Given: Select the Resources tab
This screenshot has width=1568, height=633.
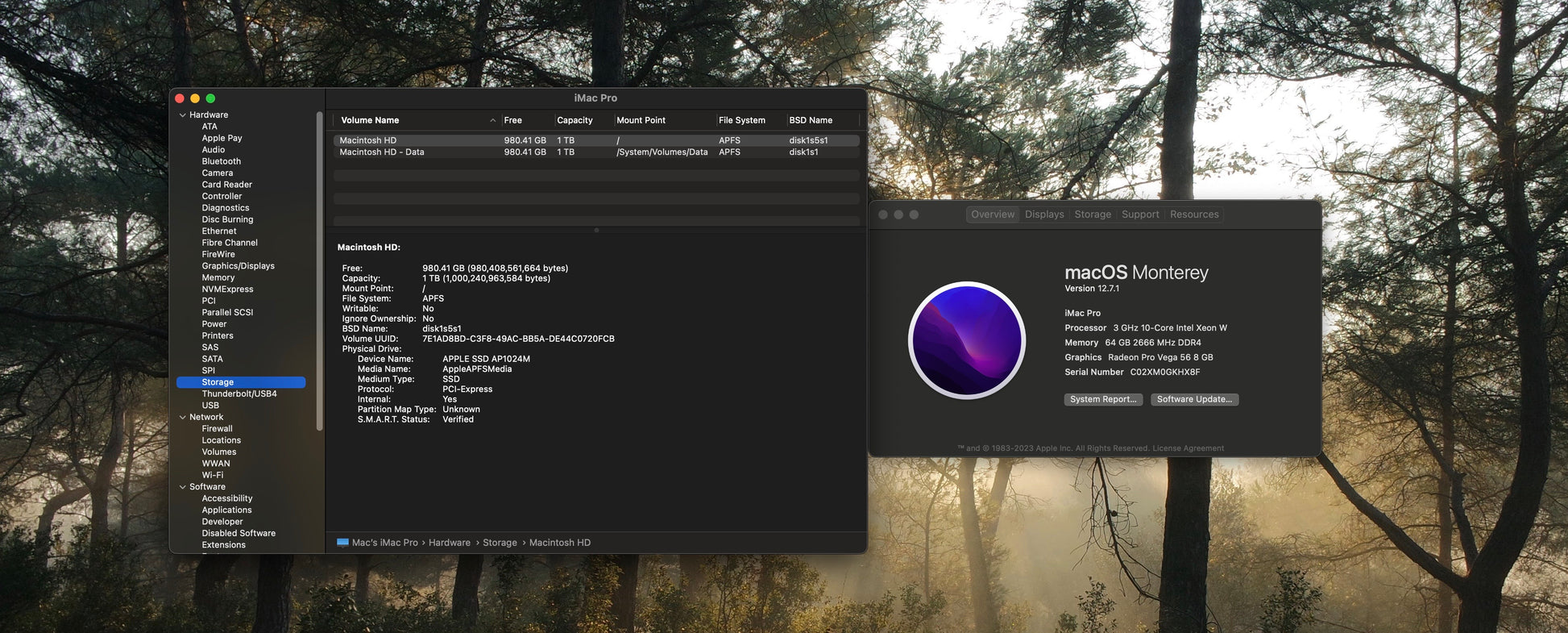Looking at the screenshot, I should click(1193, 214).
